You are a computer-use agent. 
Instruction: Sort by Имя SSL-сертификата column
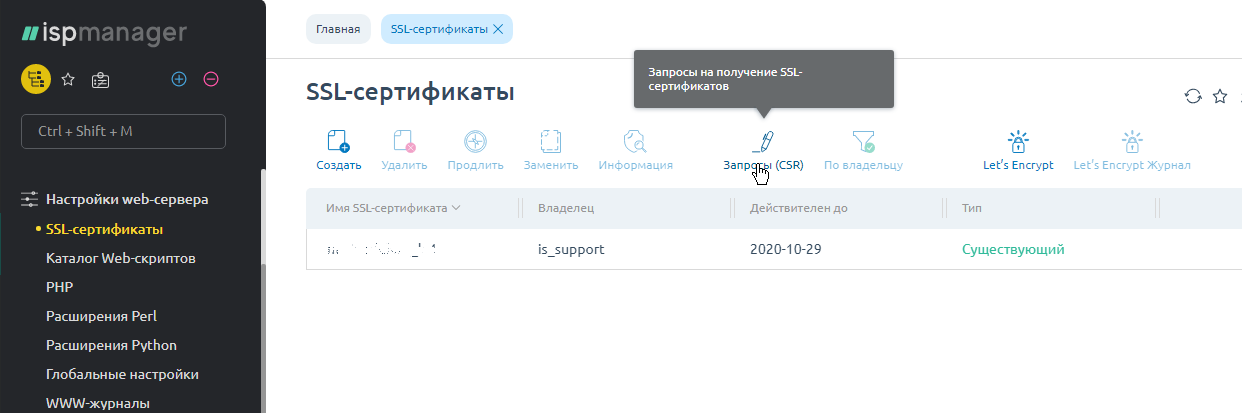point(393,208)
